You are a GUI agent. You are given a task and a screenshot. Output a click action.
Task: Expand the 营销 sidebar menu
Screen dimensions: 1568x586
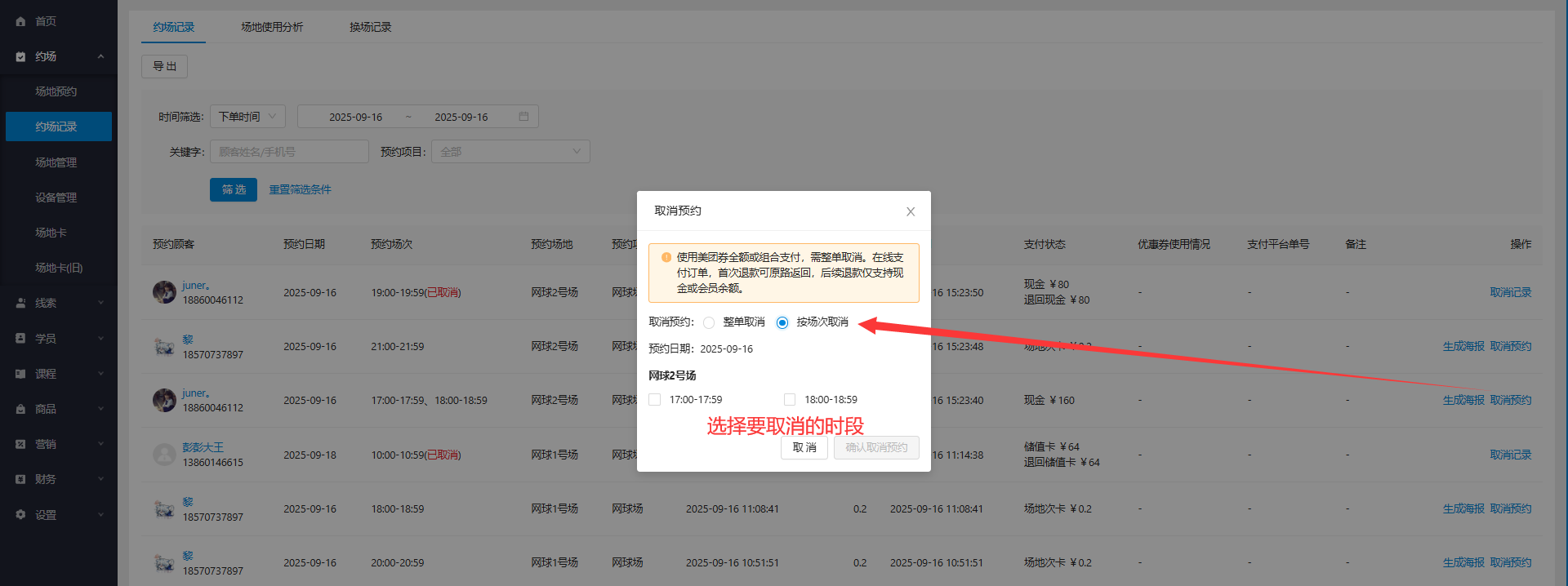(101, 444)
